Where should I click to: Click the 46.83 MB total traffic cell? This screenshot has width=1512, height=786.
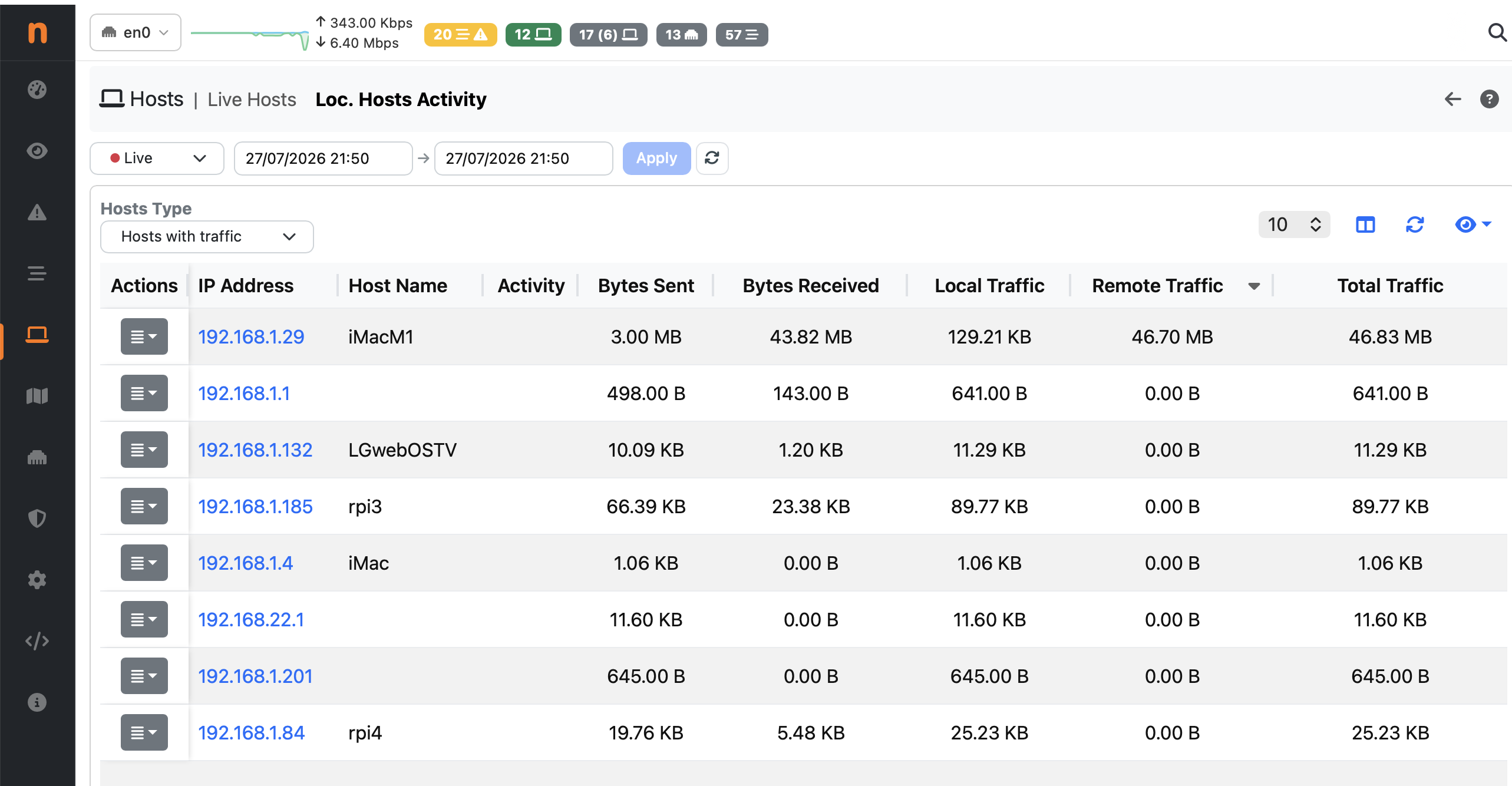pos(1390,336)
